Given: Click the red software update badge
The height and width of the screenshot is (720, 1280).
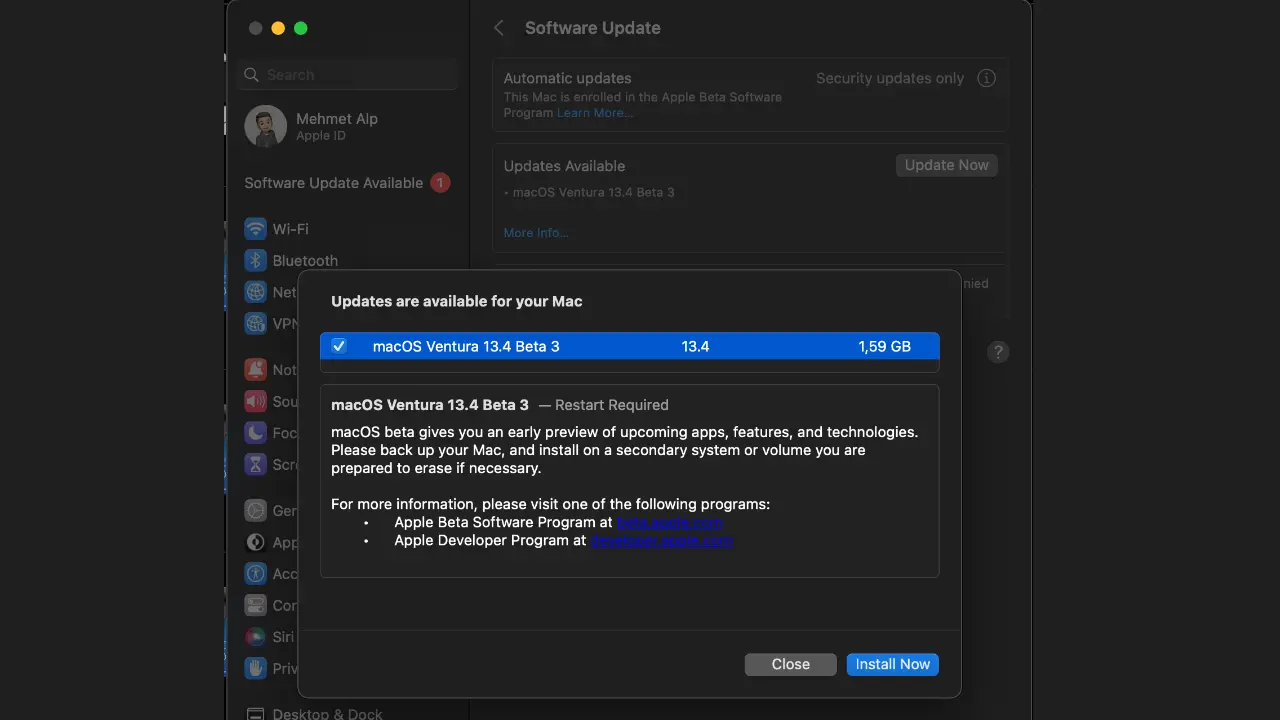Looking at the screenshot, I should 440,183.
